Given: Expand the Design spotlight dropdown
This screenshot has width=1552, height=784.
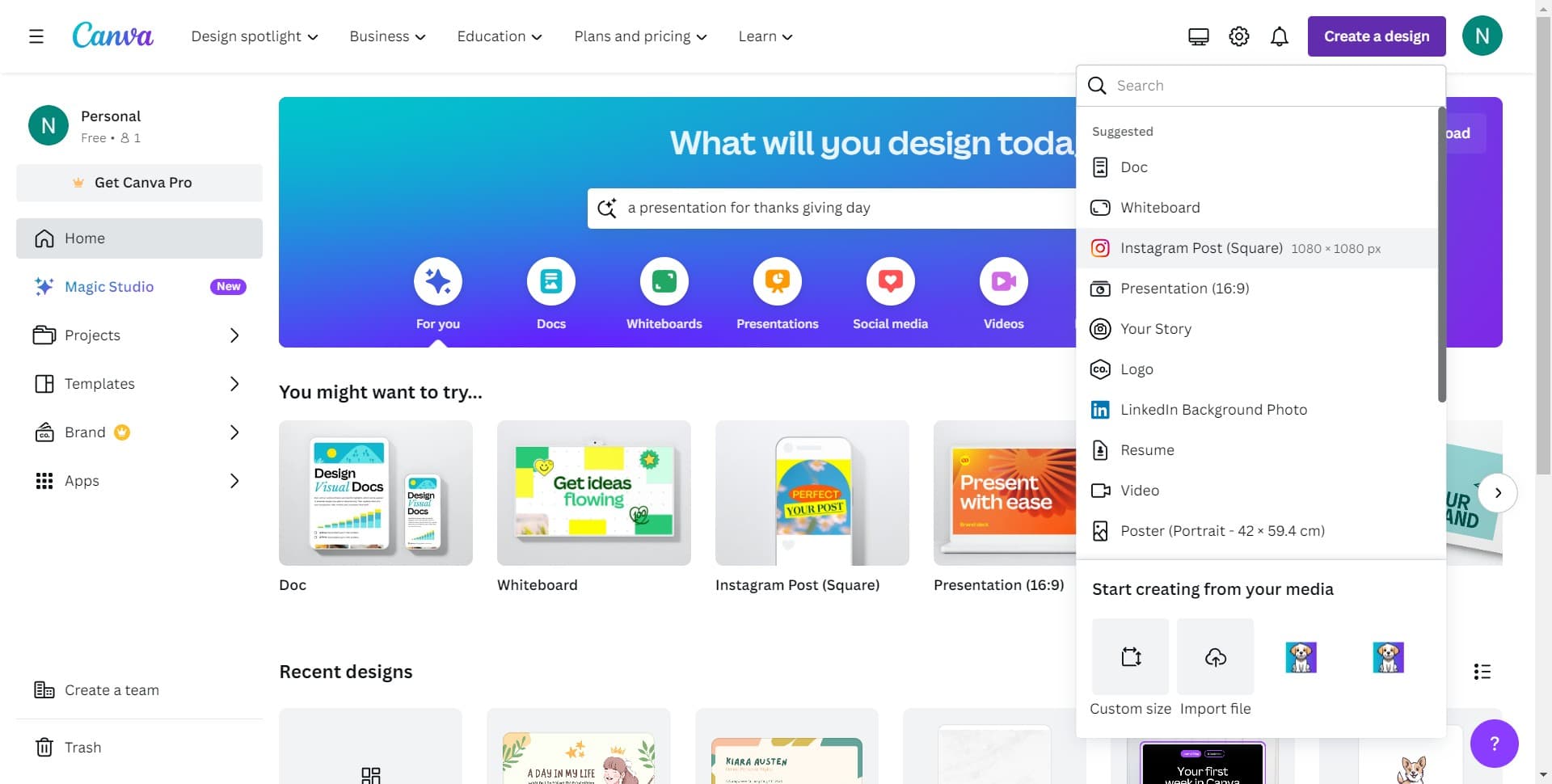Looking at the screenshot, I should coord(255,36).
